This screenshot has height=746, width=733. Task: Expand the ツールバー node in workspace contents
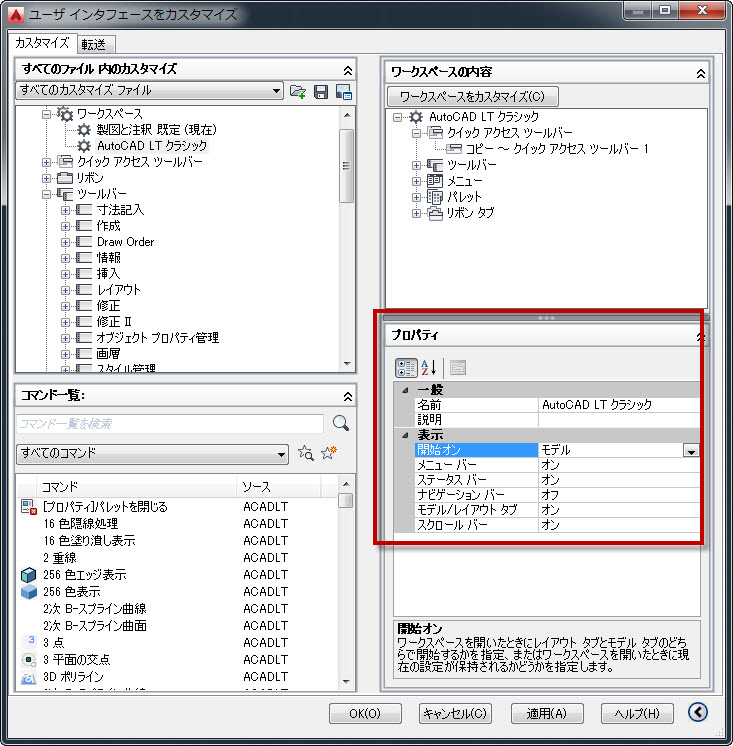pos(416,165)
